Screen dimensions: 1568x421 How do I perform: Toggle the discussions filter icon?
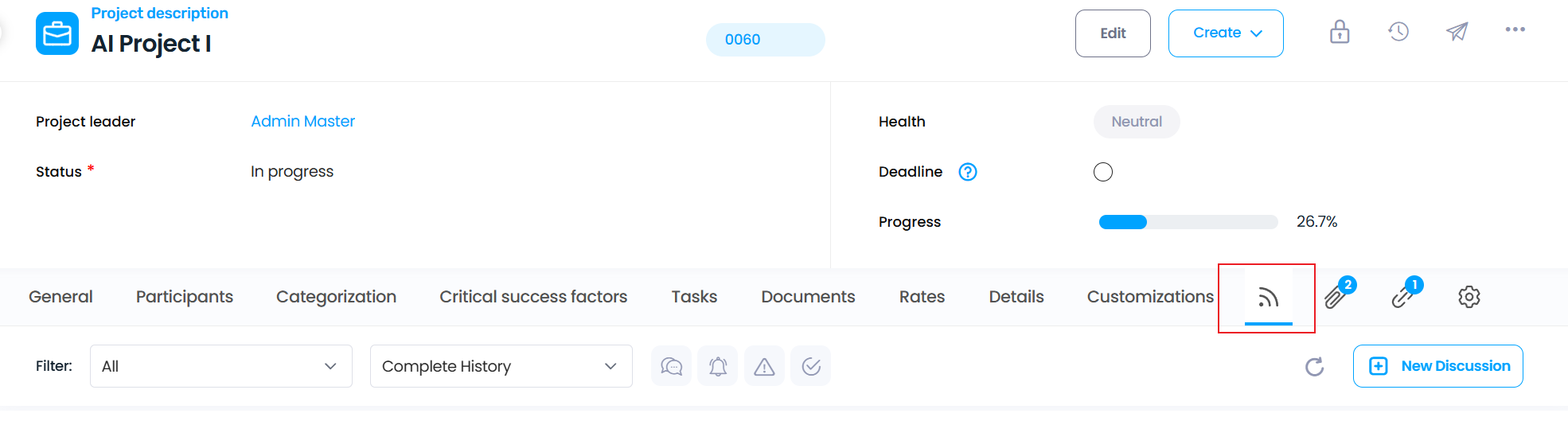[671, 366]
